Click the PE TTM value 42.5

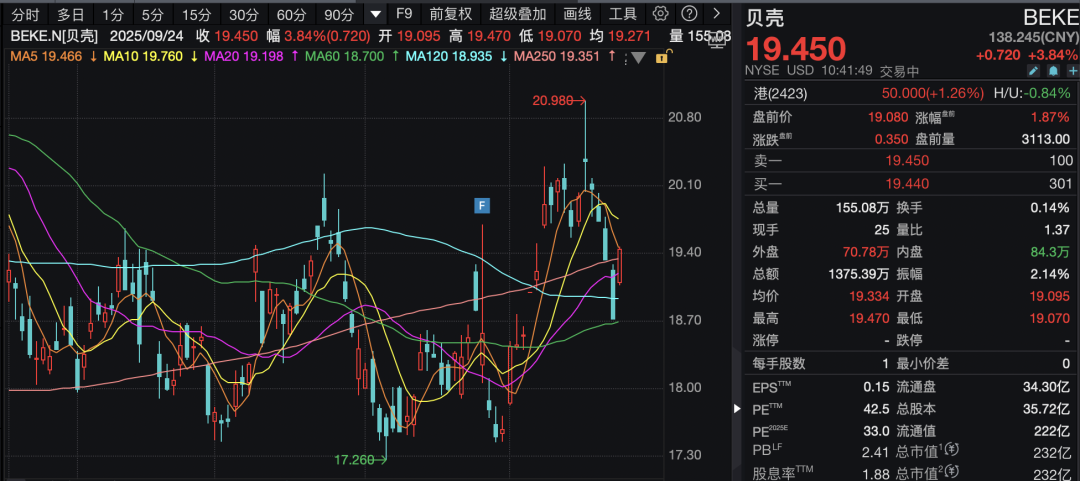click(877, 409)
